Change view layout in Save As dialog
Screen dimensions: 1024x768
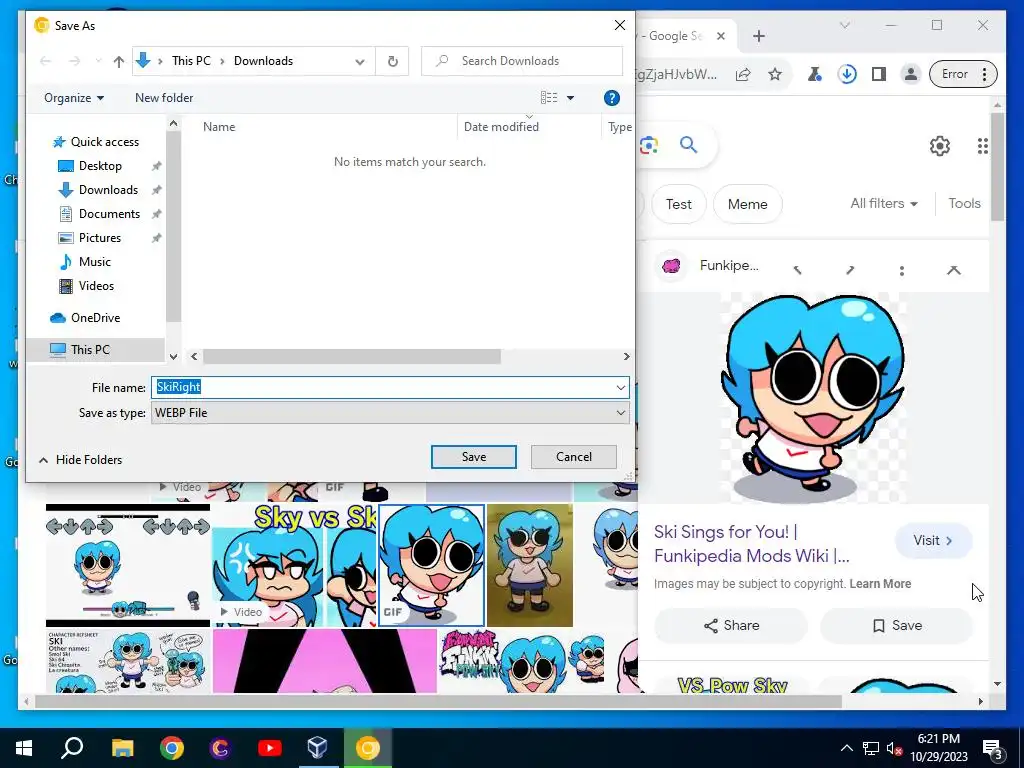549,98
